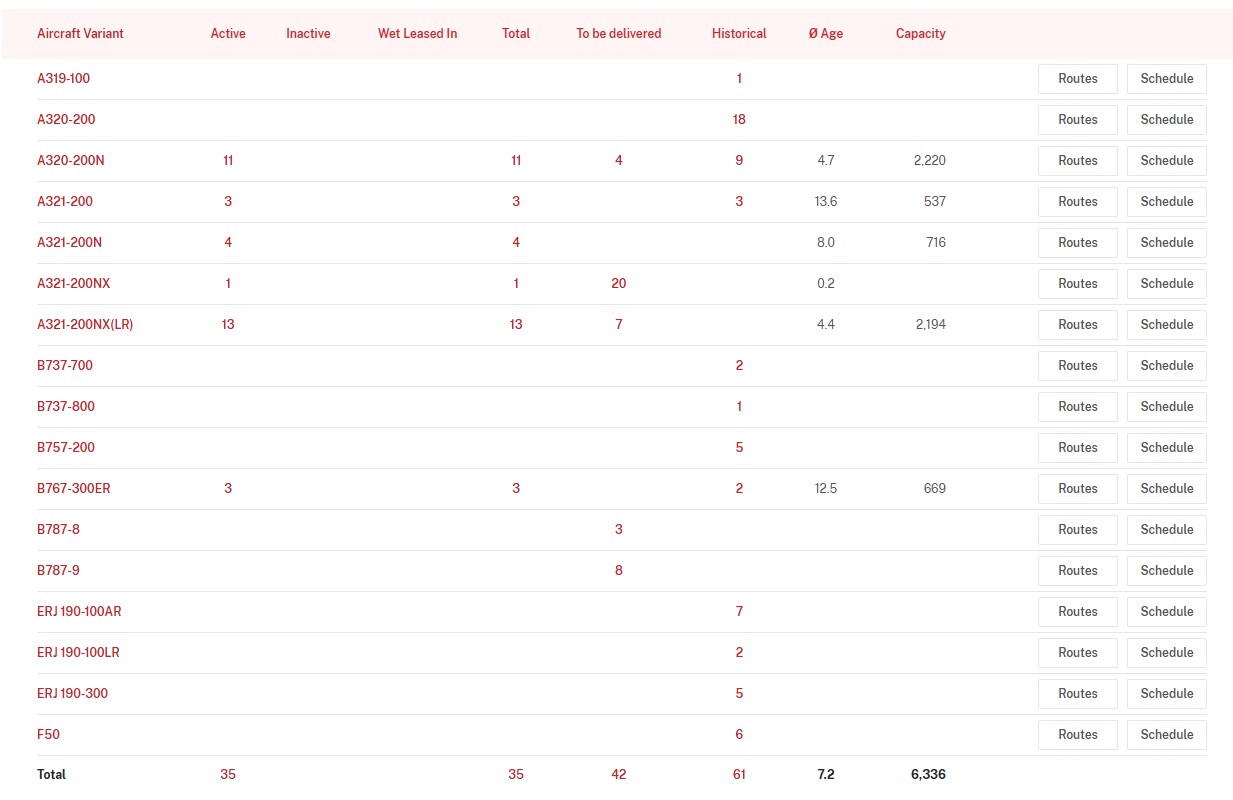
Task: Open Schedule for A320-200 row
Action: click(1167, 120)
